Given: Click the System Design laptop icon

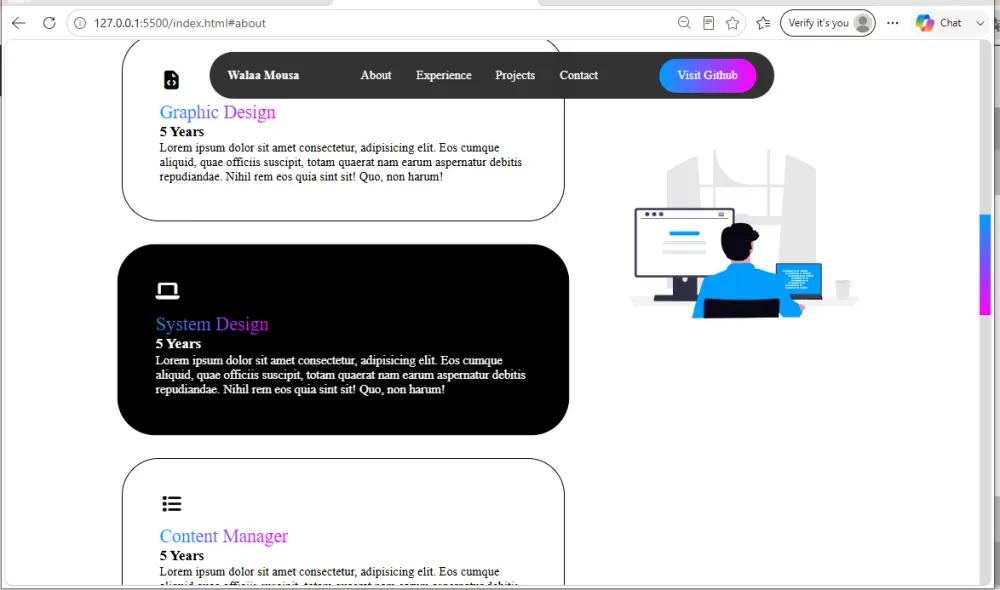Looking at the screenshot, I should 167,291.
